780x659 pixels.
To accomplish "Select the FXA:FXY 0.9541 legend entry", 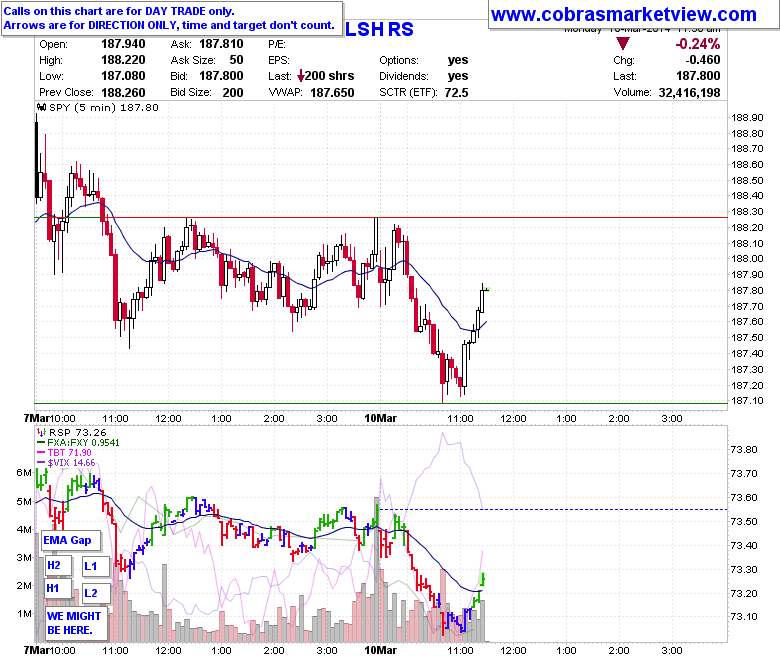I will tap(78, 443).
